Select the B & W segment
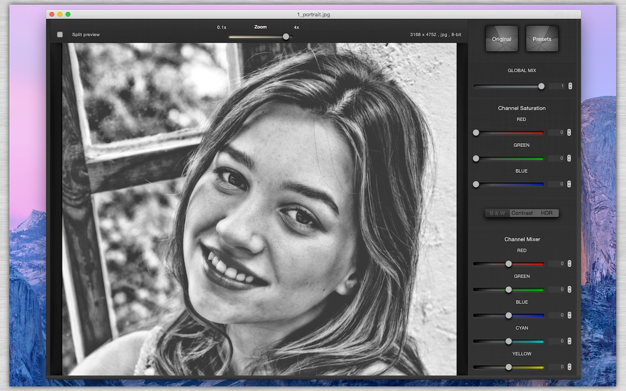 coord(497,213)
